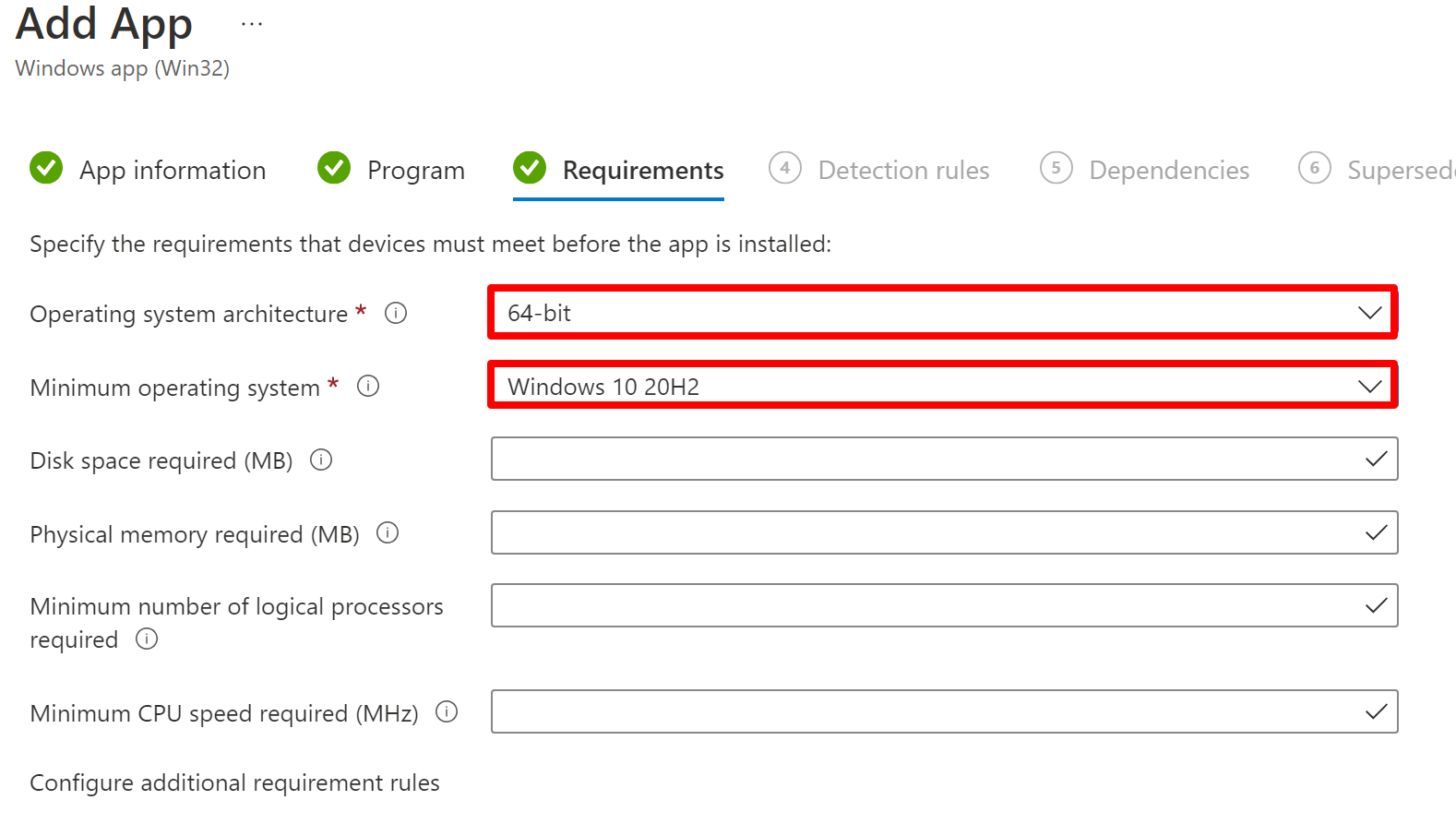1456x836 pixels.
Task: Focus the Disk space required field
Action: 923,460
